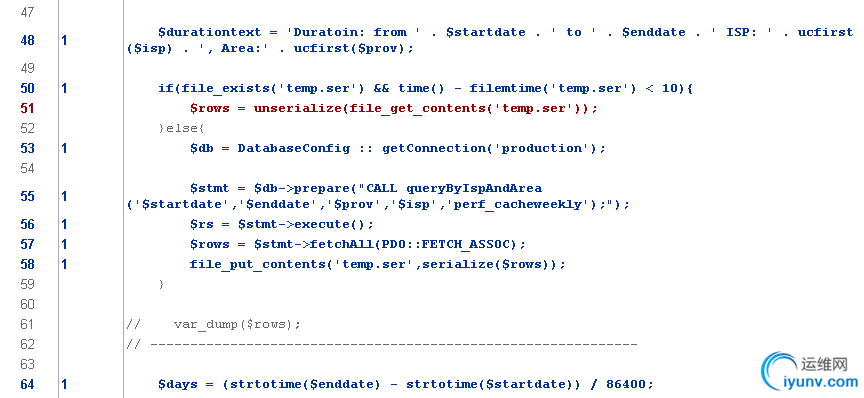Select line number 51 highlighted in red

tap(28, 108)
